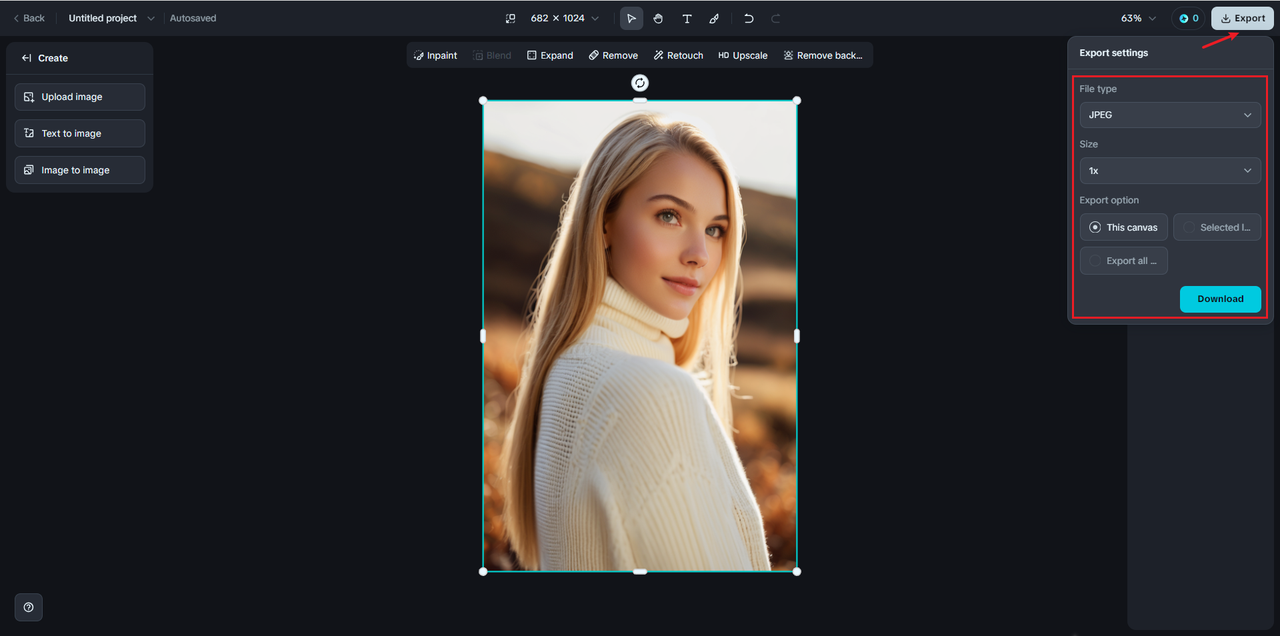Select the Selected layers export option
The height and width of the screenshot is (636, 1280).
click(x=1217, y=227)
